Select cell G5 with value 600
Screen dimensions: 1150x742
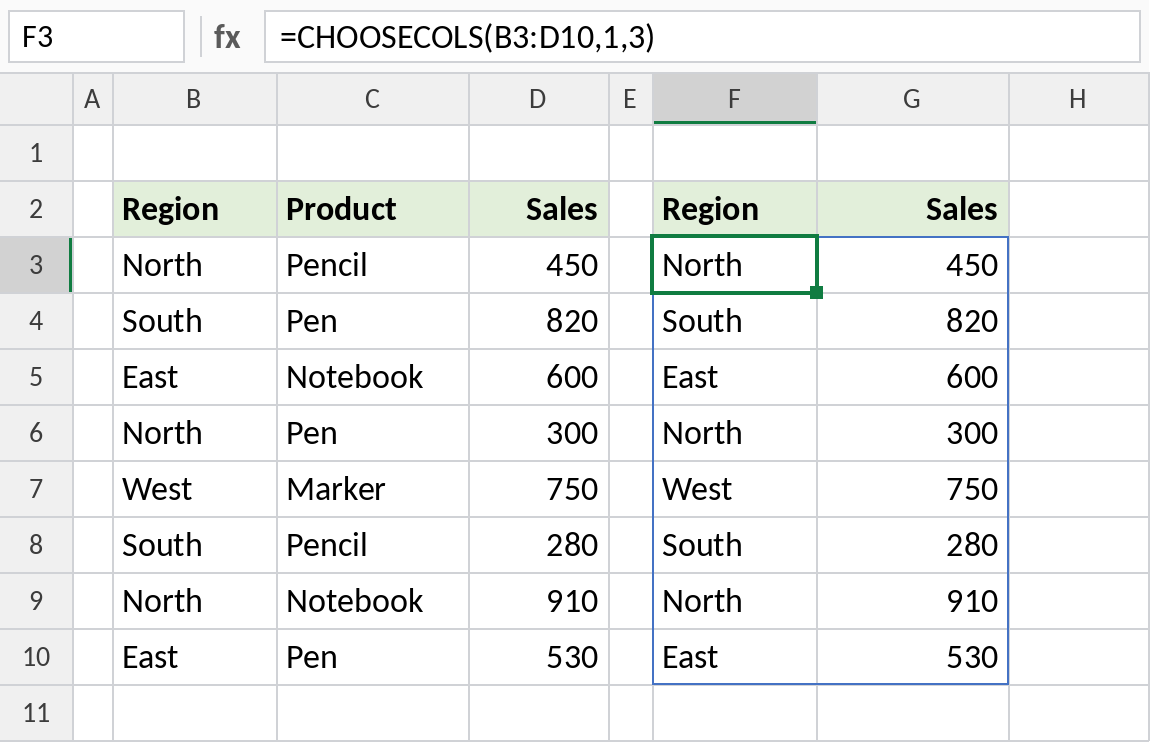click(912, 377)
